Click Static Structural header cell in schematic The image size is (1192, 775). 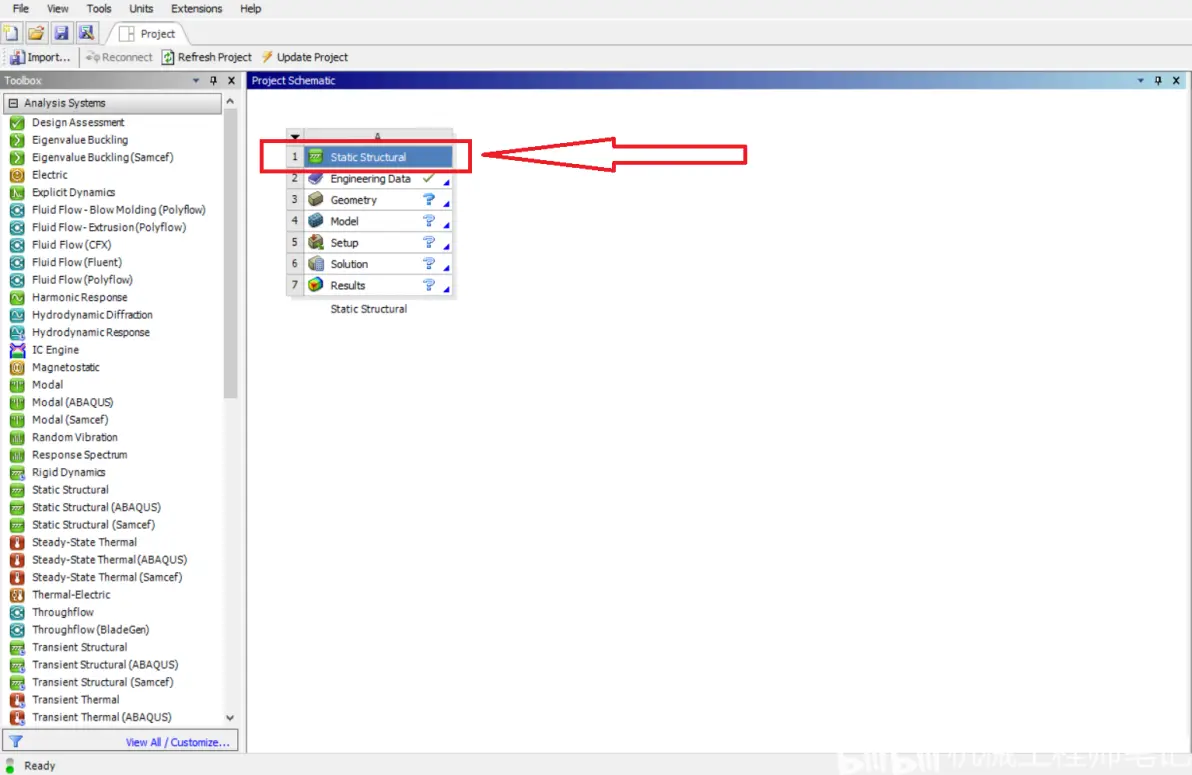[378, 157]
